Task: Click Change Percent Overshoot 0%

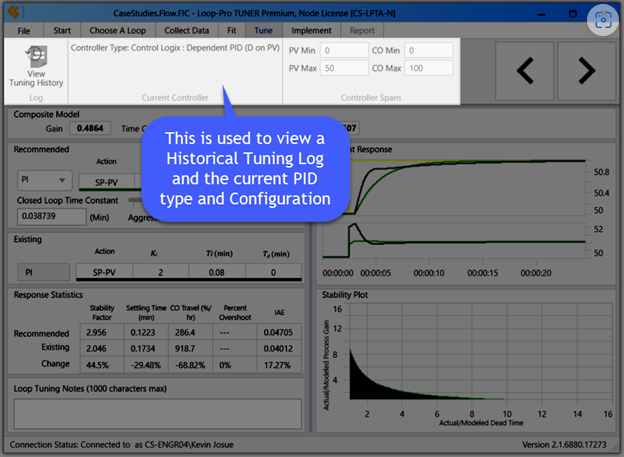Action: [235, 365]
